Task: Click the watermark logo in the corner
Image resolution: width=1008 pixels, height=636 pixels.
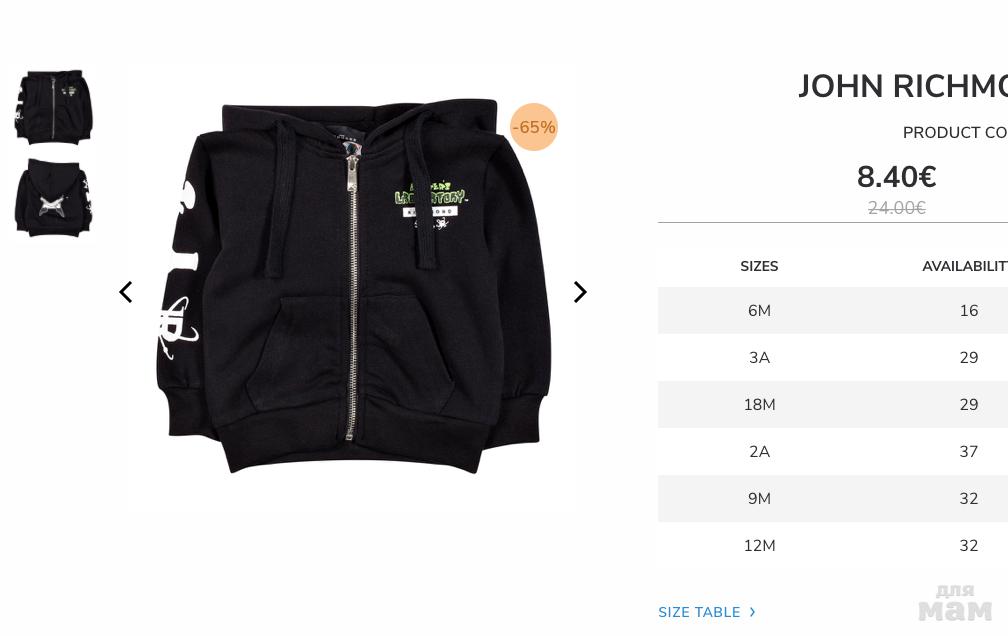Action: [x=955, y=603]
